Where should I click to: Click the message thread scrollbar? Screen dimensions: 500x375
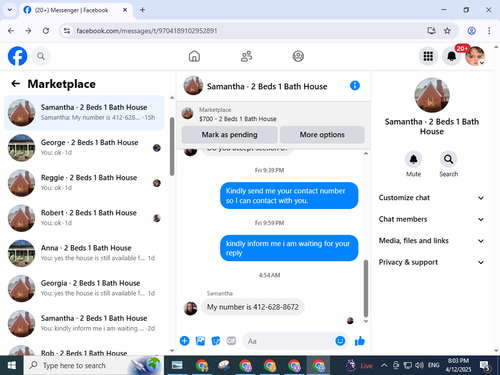coord(366,288)
